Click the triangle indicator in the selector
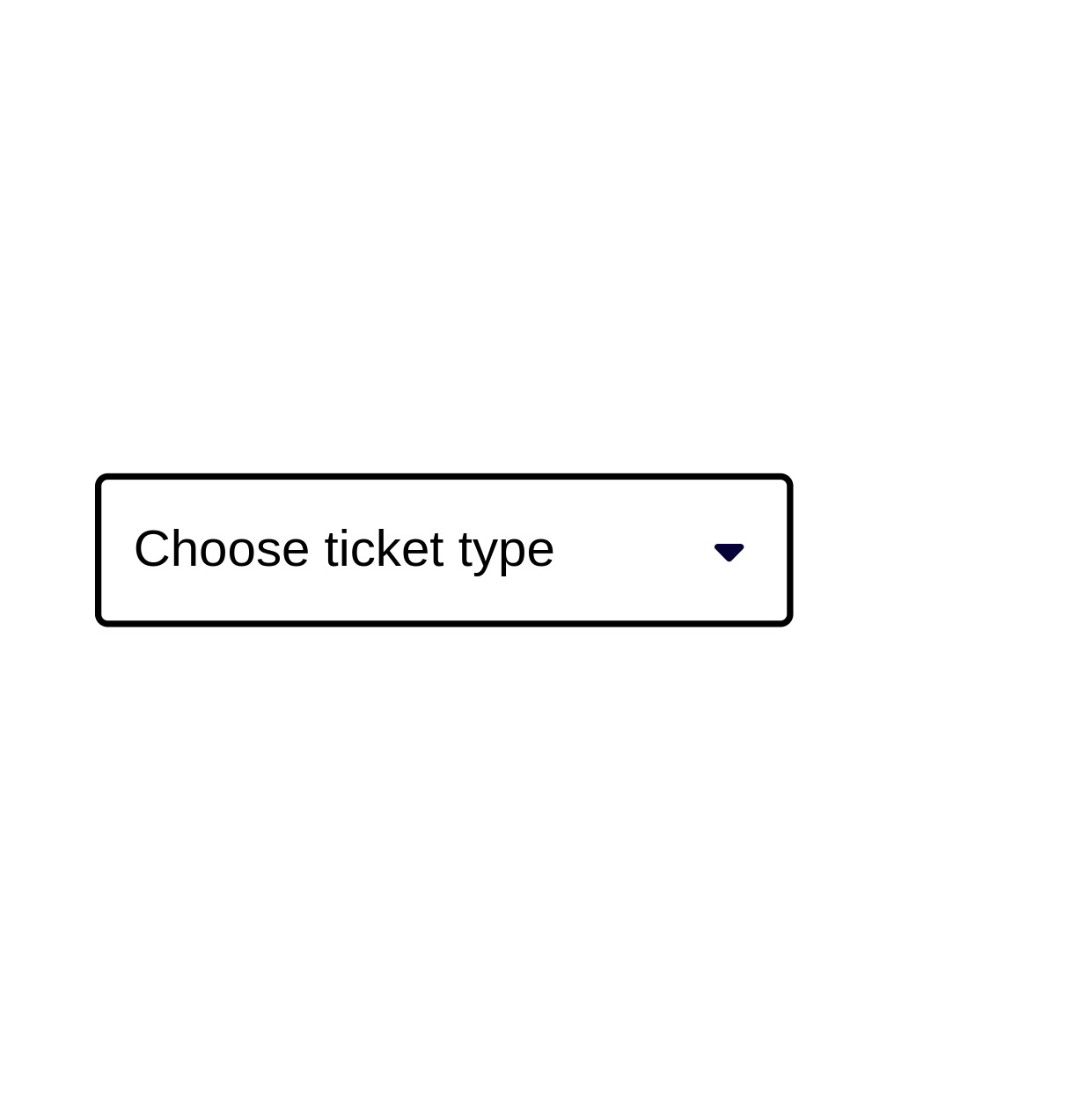1092x1107 pixels. pyautogui.click(x=729, y=552)
